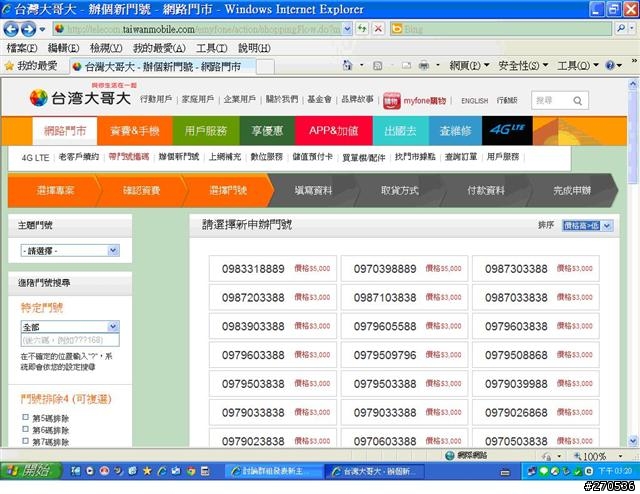The height and width of the screenshot is (494, 640).
Task: Choose phone number 0983318889
Action: coord(273,269)
